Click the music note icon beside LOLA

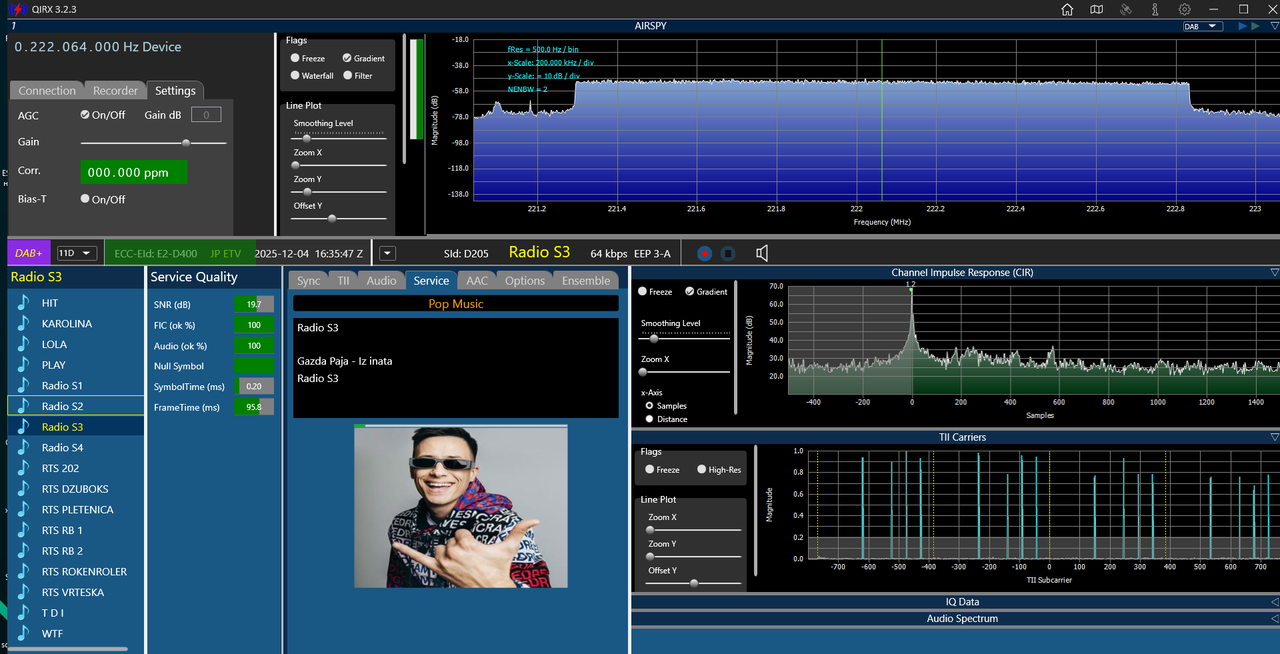pyautogui.click(x=24, y=344)
